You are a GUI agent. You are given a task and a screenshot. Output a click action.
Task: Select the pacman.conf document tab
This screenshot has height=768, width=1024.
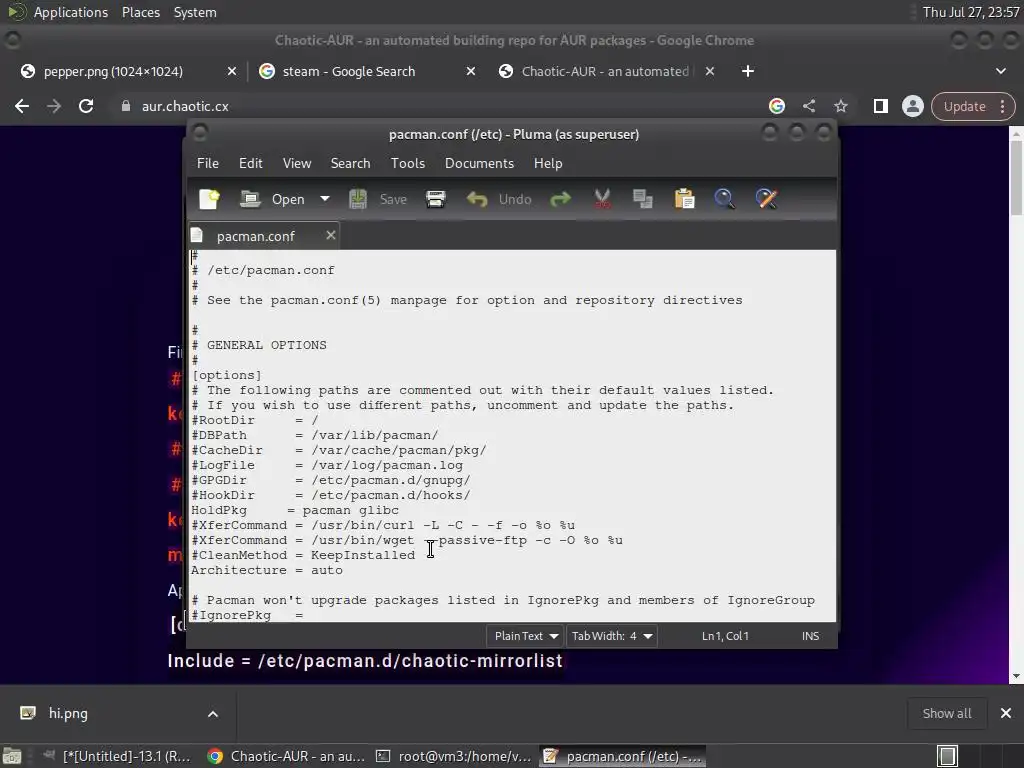coord(255,236)
